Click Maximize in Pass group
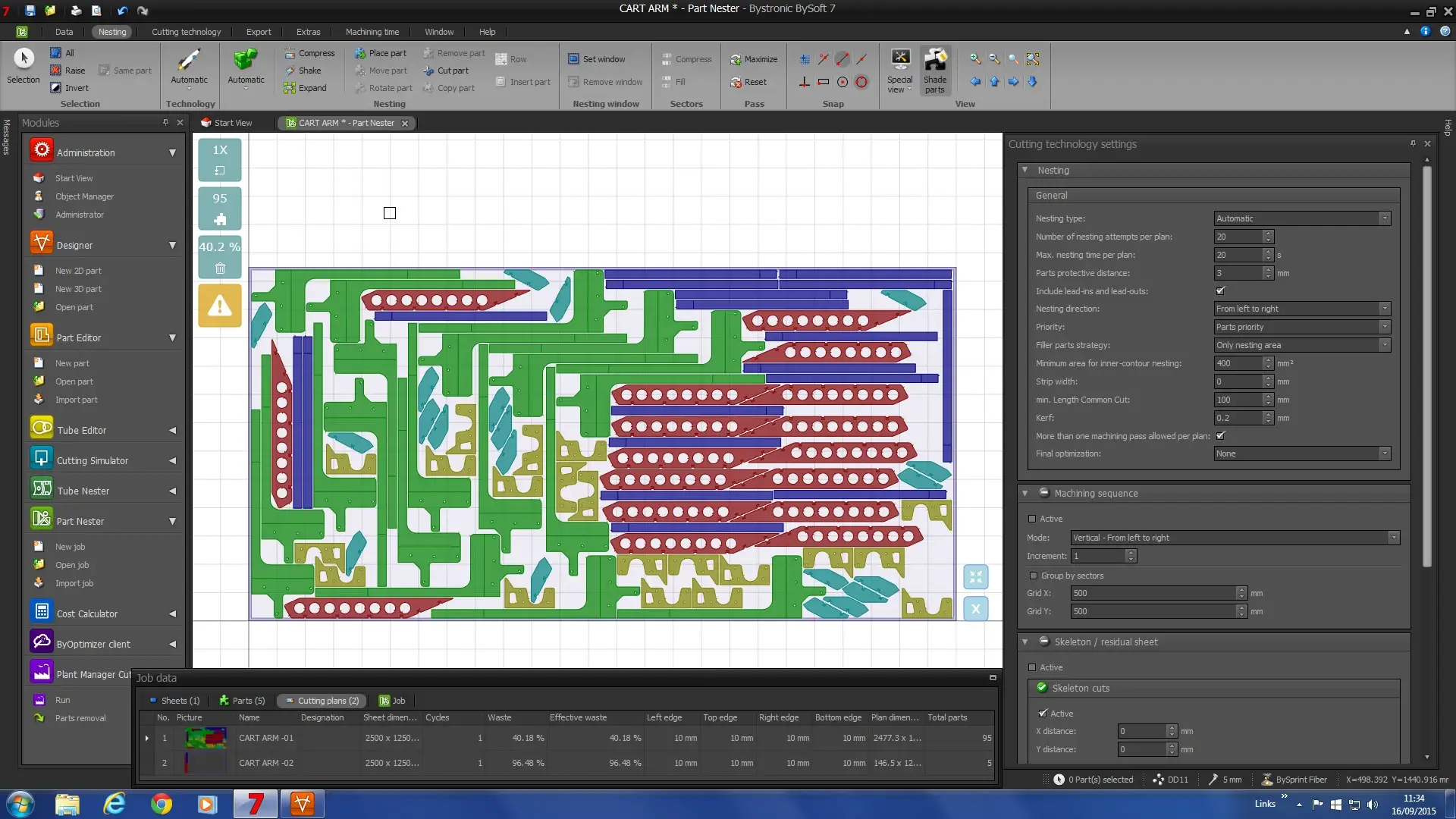 pyautogui.click(x=754, y=59)
